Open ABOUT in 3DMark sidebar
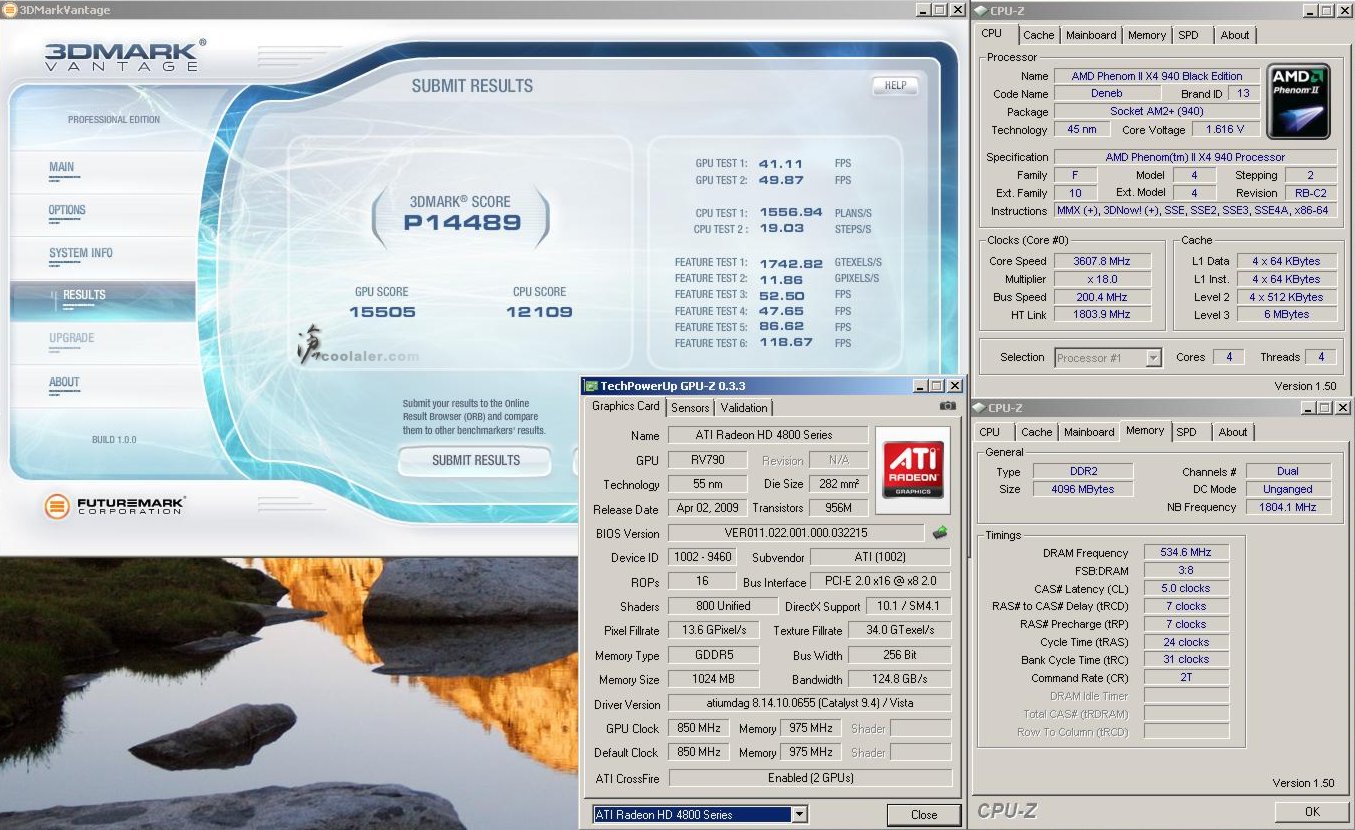This screenshot has width=1355, height=830. coord(64,382)
